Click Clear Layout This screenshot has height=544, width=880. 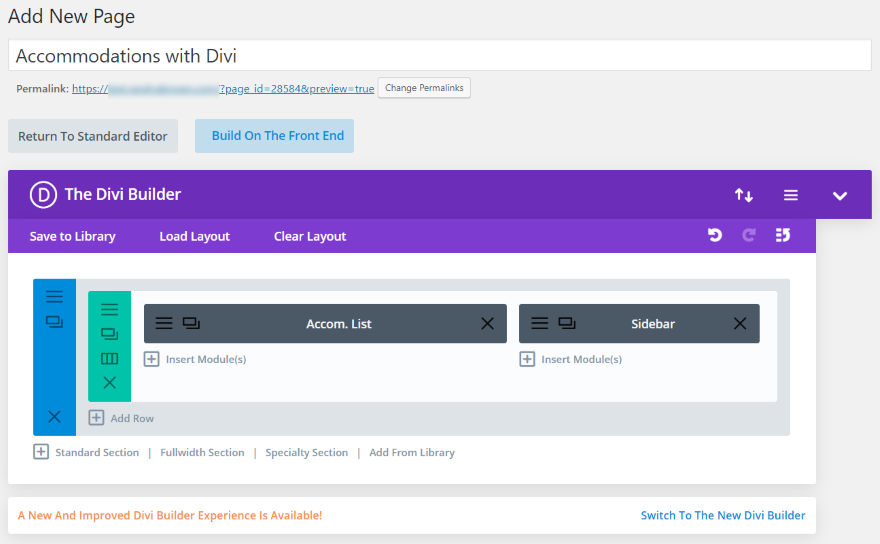coord(310,236)
